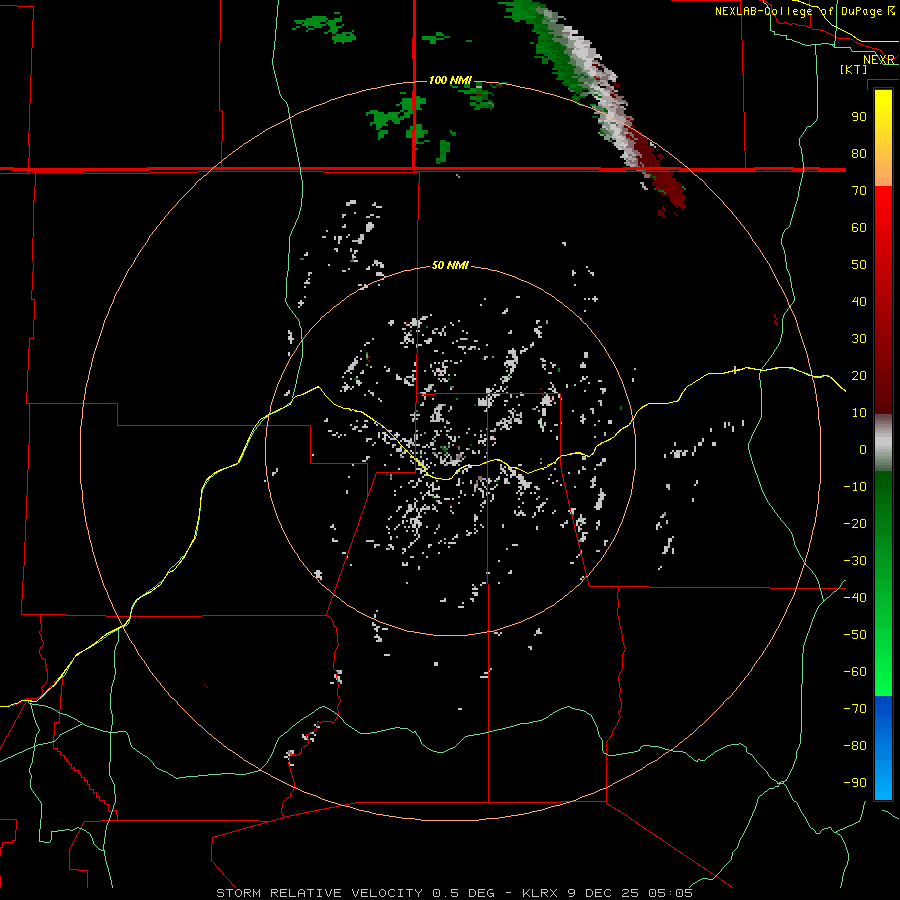900x900 pixels.
Task: Pick the -30 label on the velocity legend
Action: tap(855, 561)
